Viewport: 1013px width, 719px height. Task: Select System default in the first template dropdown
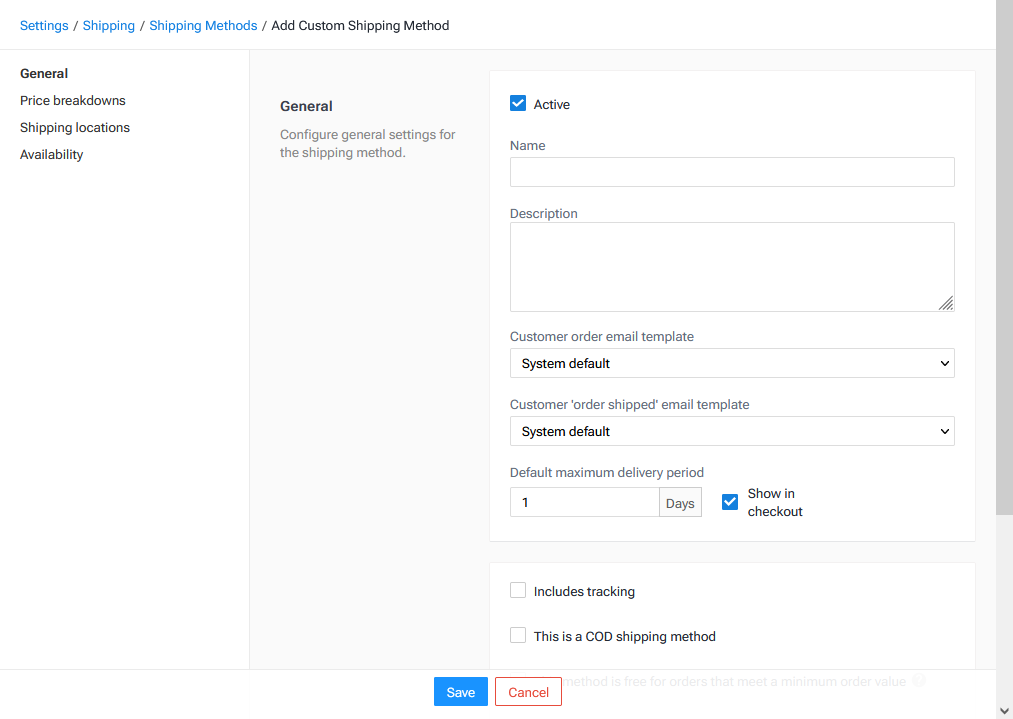pos(732,363)
